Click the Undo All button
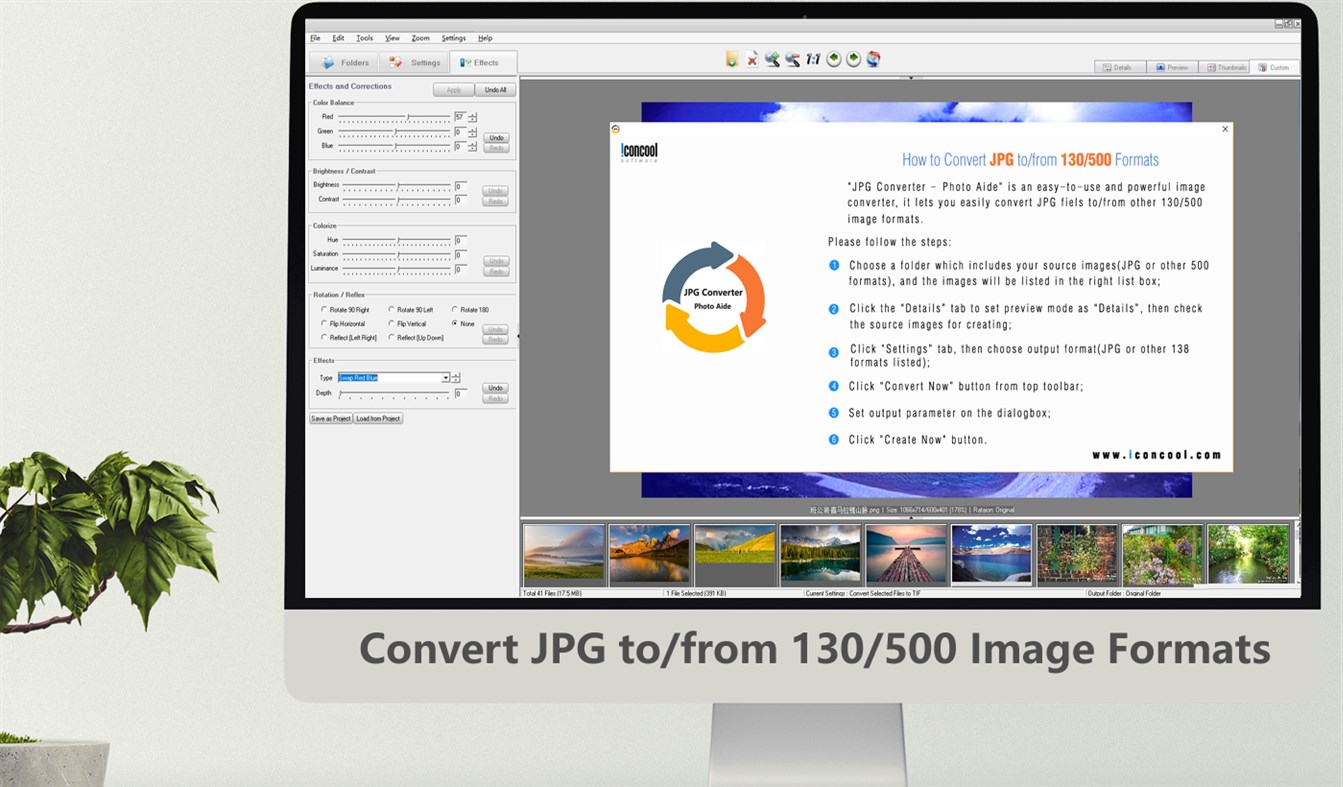1343x787 pixels. 495,89
